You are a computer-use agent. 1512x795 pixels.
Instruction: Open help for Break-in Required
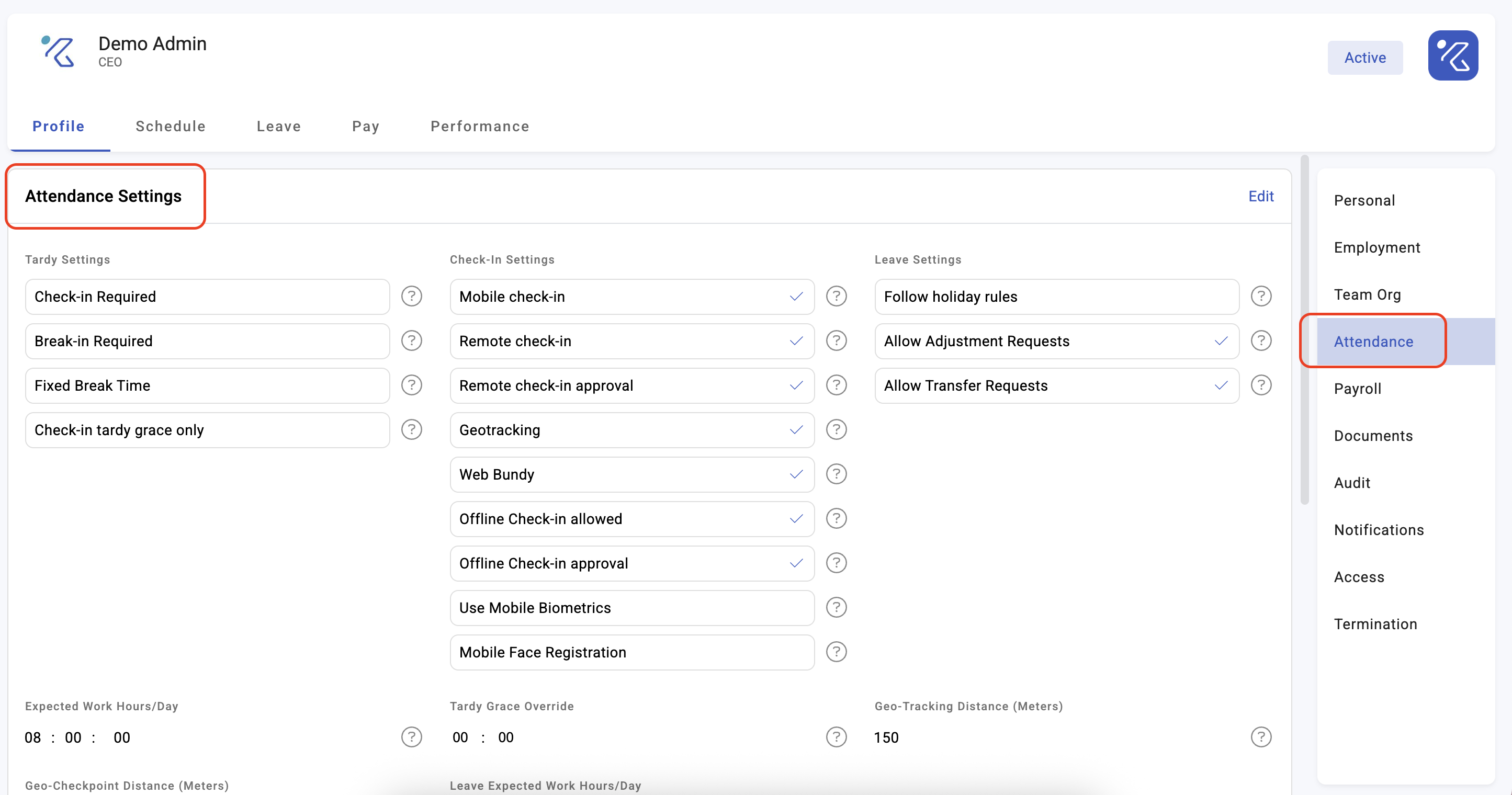pyautogui.click(x=411, y=341)
